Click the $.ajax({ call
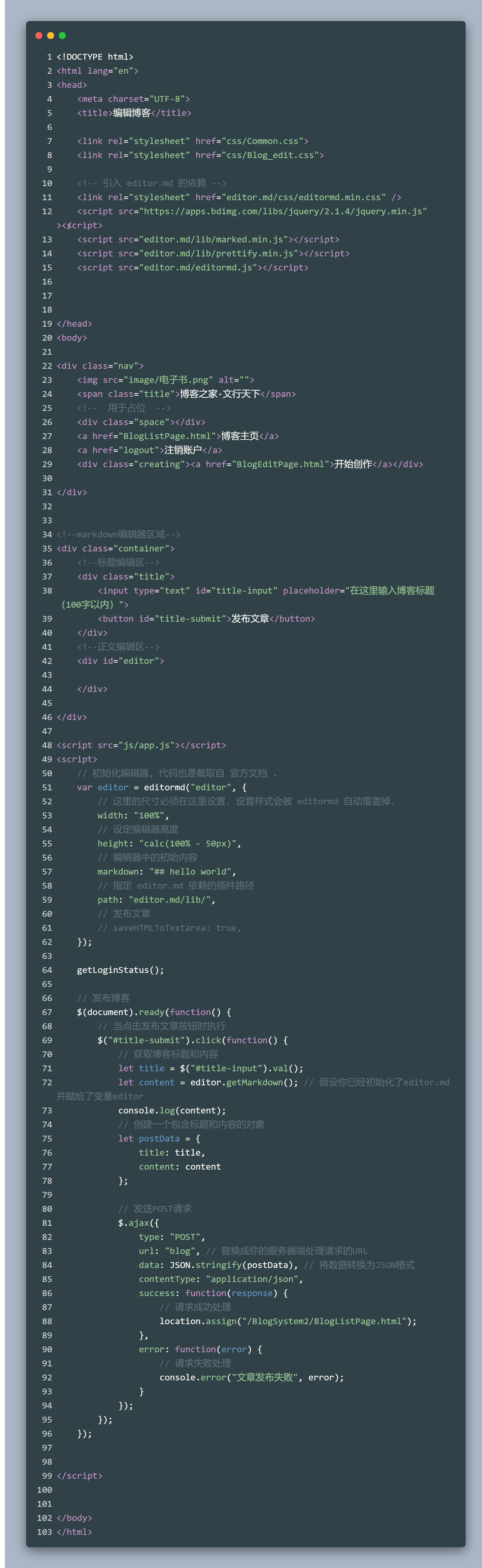This screenshot has height=1568, width=482. tap(139, 1223)
